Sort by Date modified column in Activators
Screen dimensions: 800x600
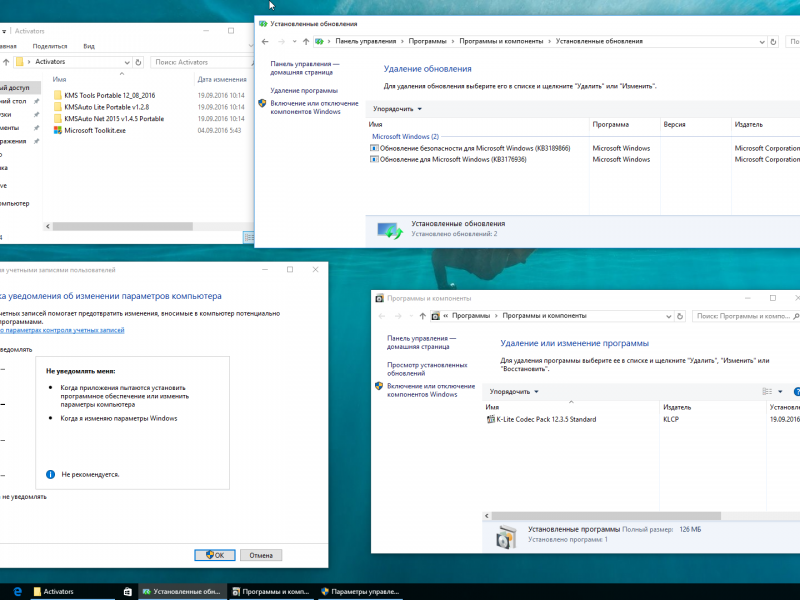coord(222,79)
